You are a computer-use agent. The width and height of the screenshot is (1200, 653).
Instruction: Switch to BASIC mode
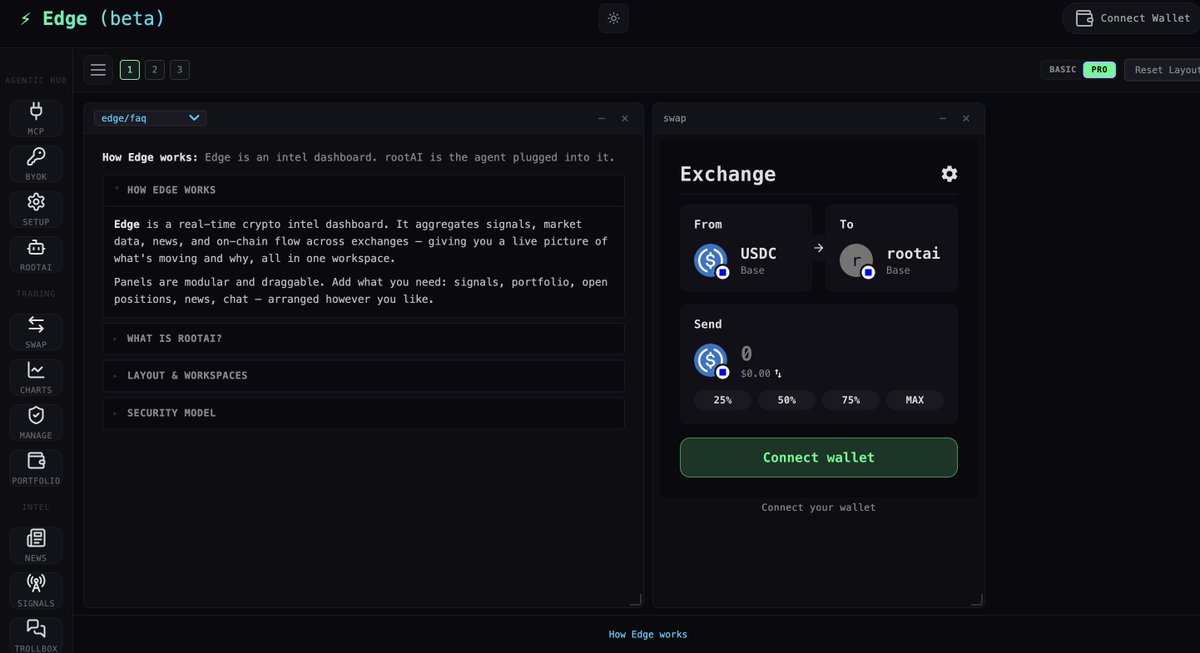(x=1062, y=70)
